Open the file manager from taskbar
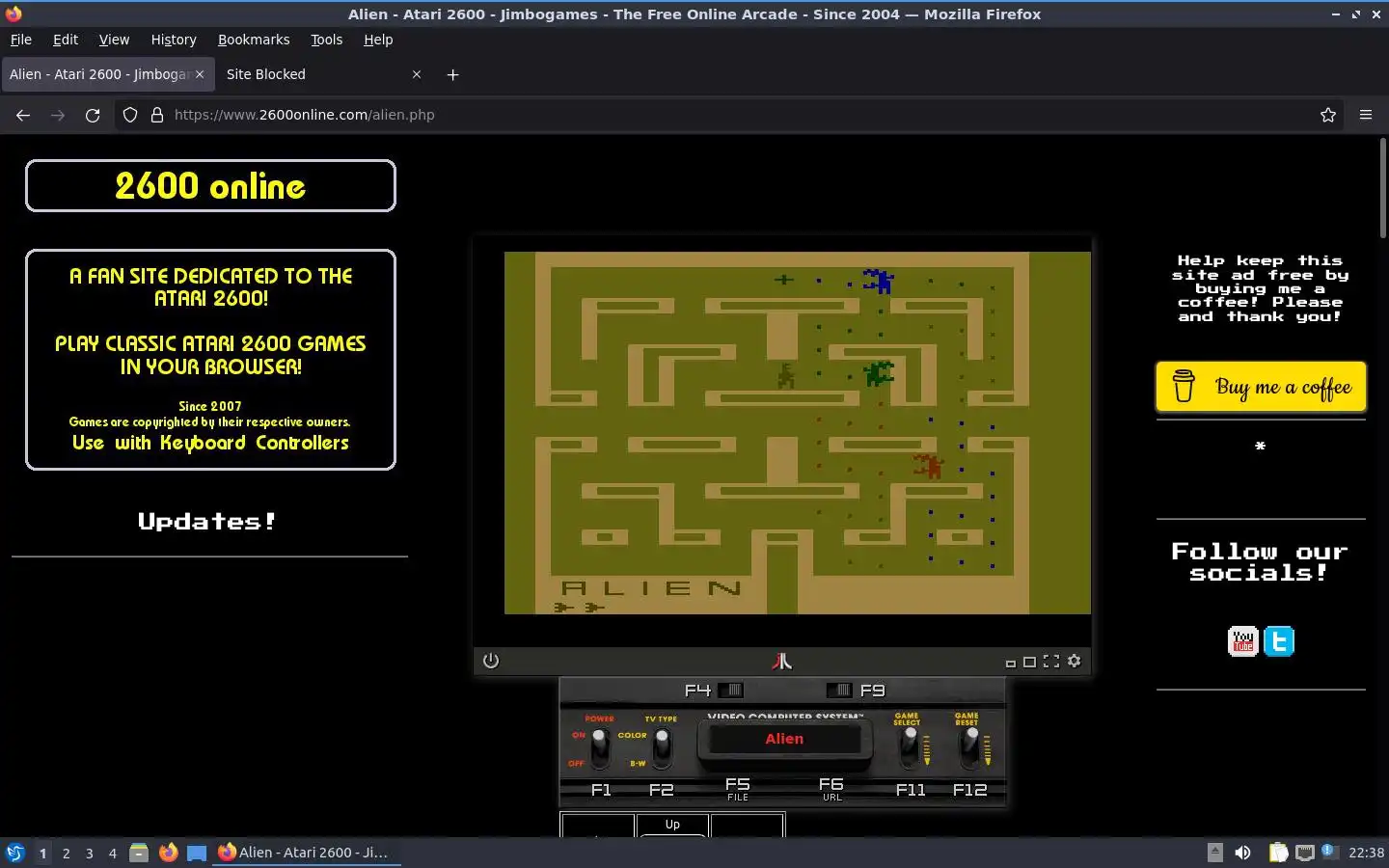Image resolution: width=1389 pixels, height=868 pixels. click(139, 853)
